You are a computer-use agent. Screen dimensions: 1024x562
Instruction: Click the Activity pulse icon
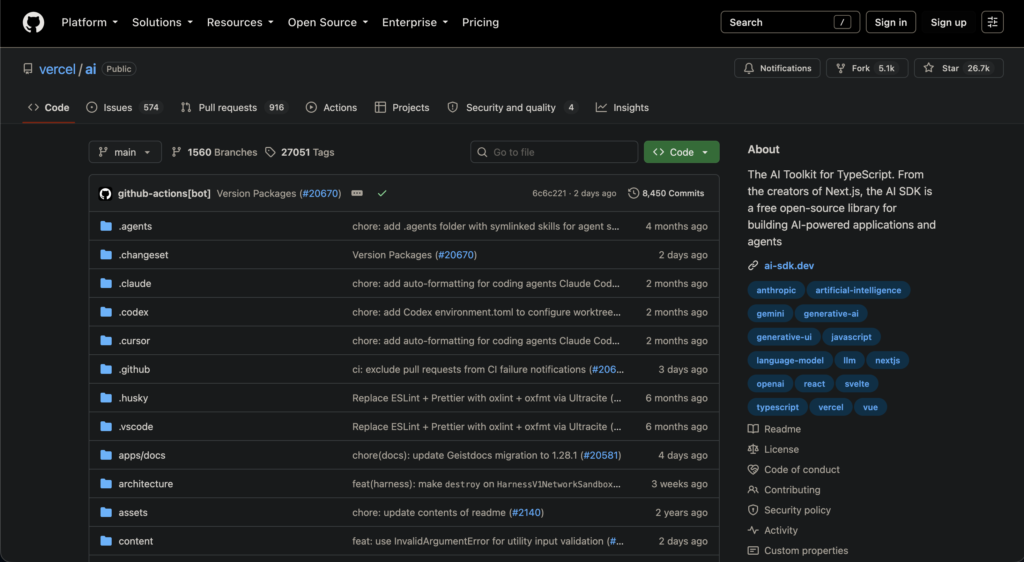(753, 530)
